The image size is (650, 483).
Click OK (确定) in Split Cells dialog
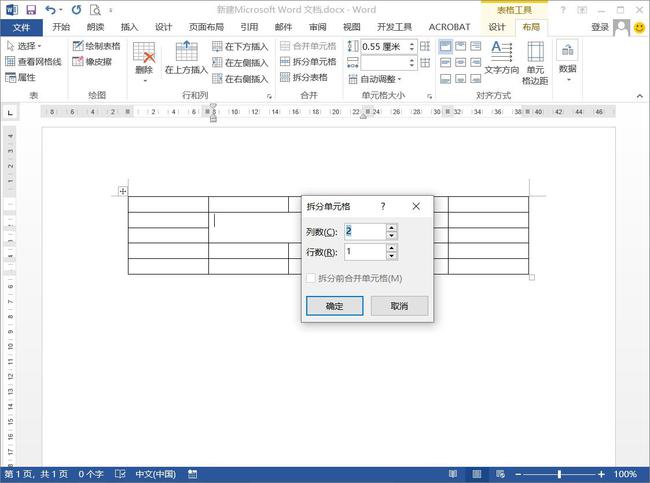coord(334,306)
